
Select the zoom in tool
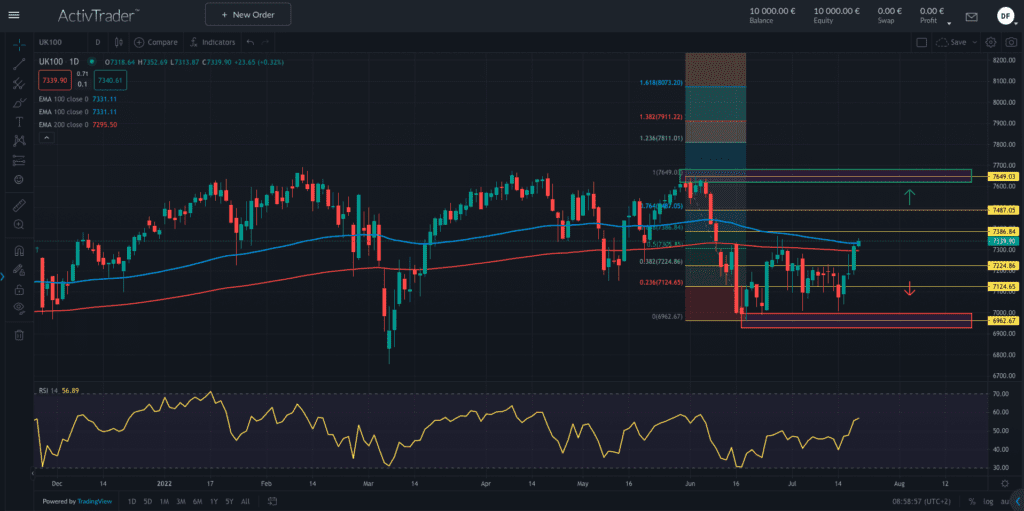(x=19, y=225)
